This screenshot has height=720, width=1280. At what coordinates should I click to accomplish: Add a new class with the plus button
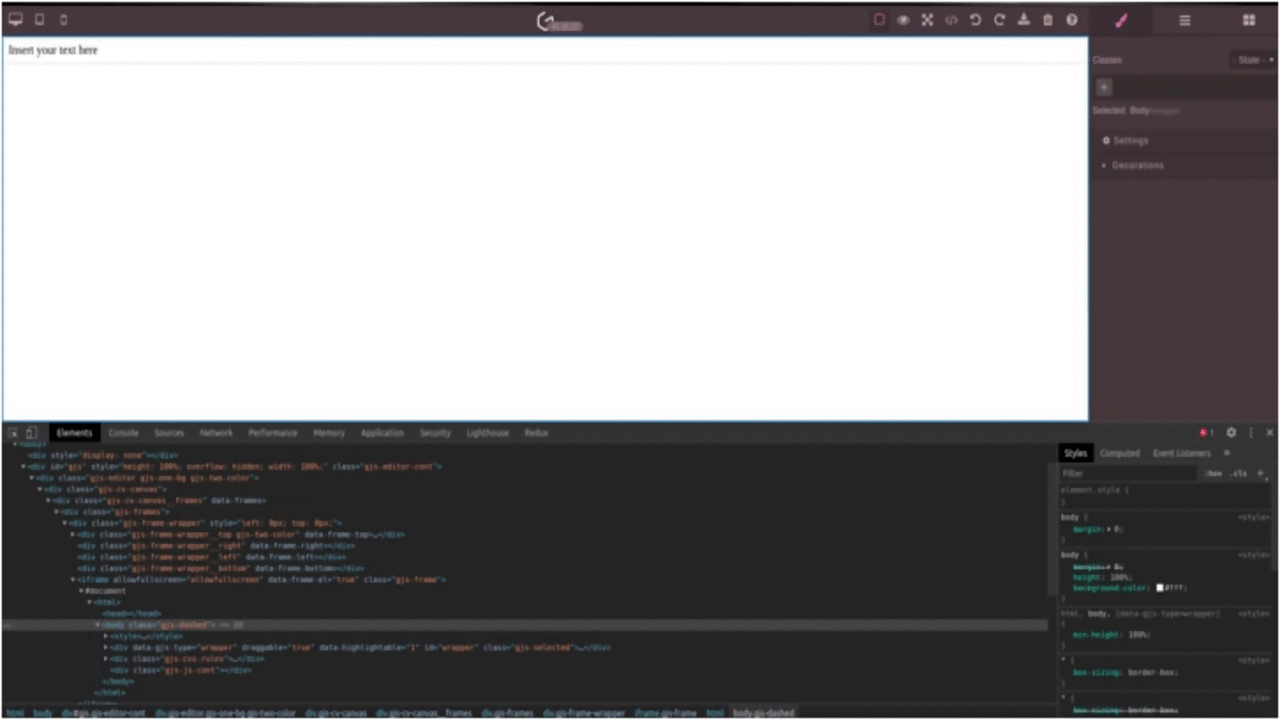[1104, 87]
